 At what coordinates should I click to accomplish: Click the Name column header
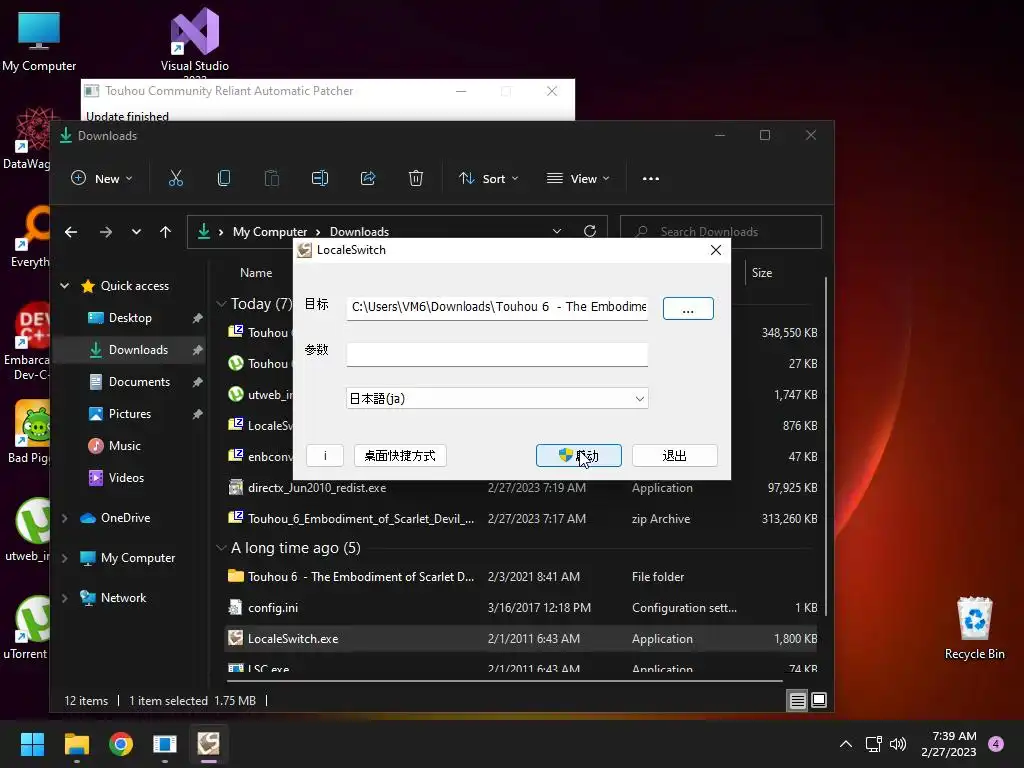click(256, 273)
